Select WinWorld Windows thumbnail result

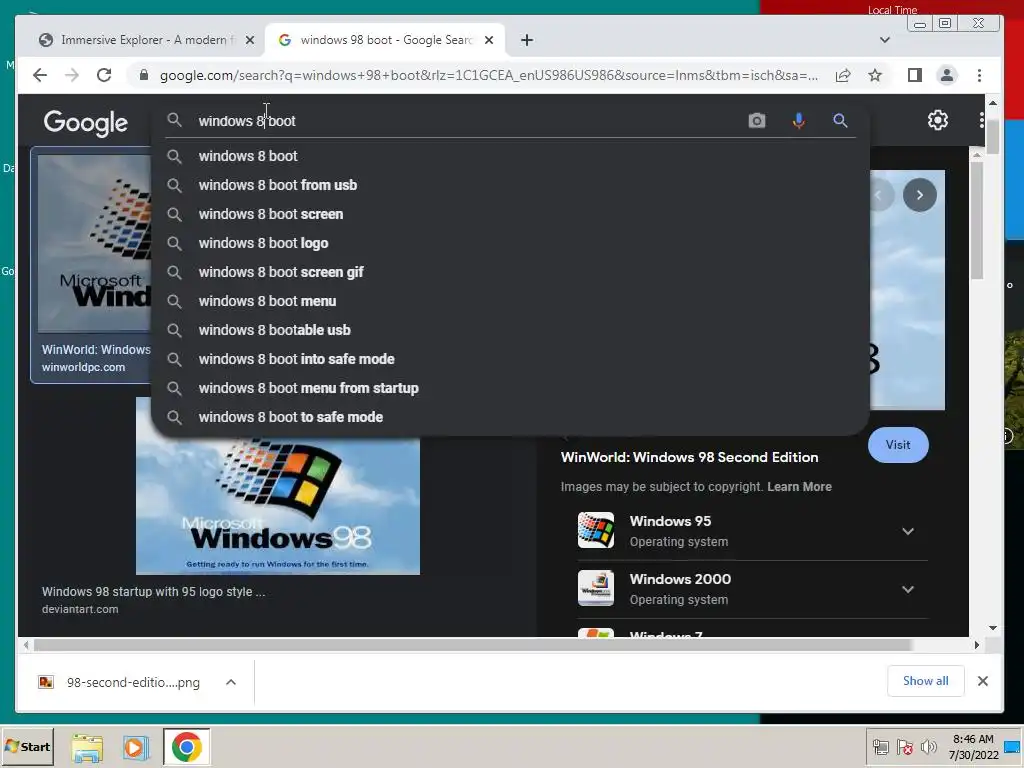[95, 243]
